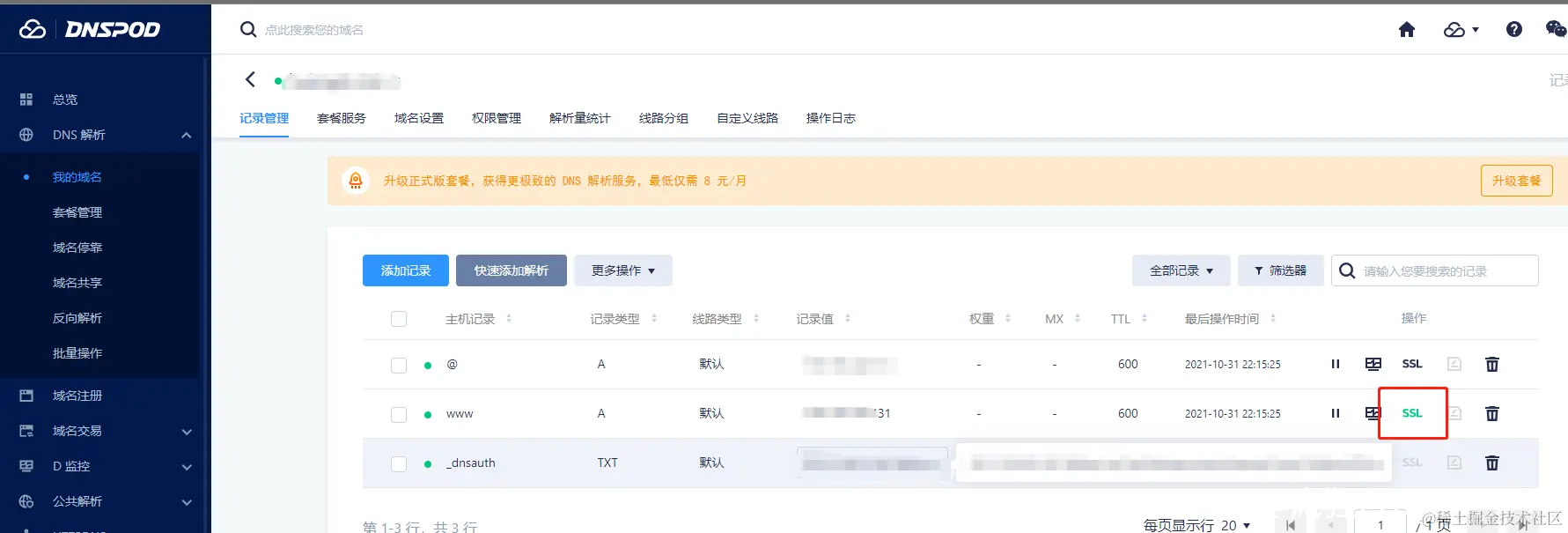
Task: Expand 域名交易 in the sidebar
Action: pos(187,431)
